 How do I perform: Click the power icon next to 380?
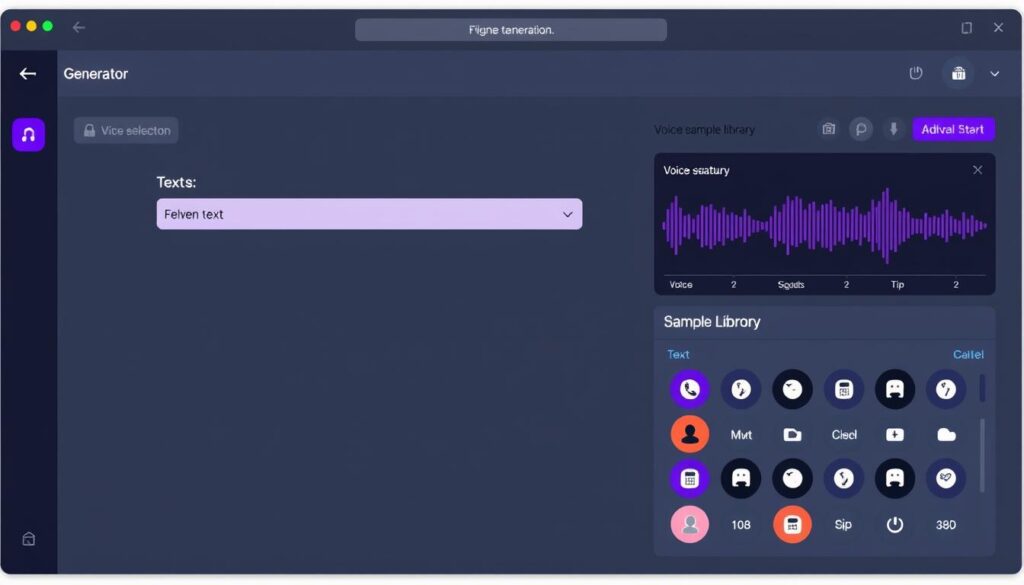pos(894,524)
